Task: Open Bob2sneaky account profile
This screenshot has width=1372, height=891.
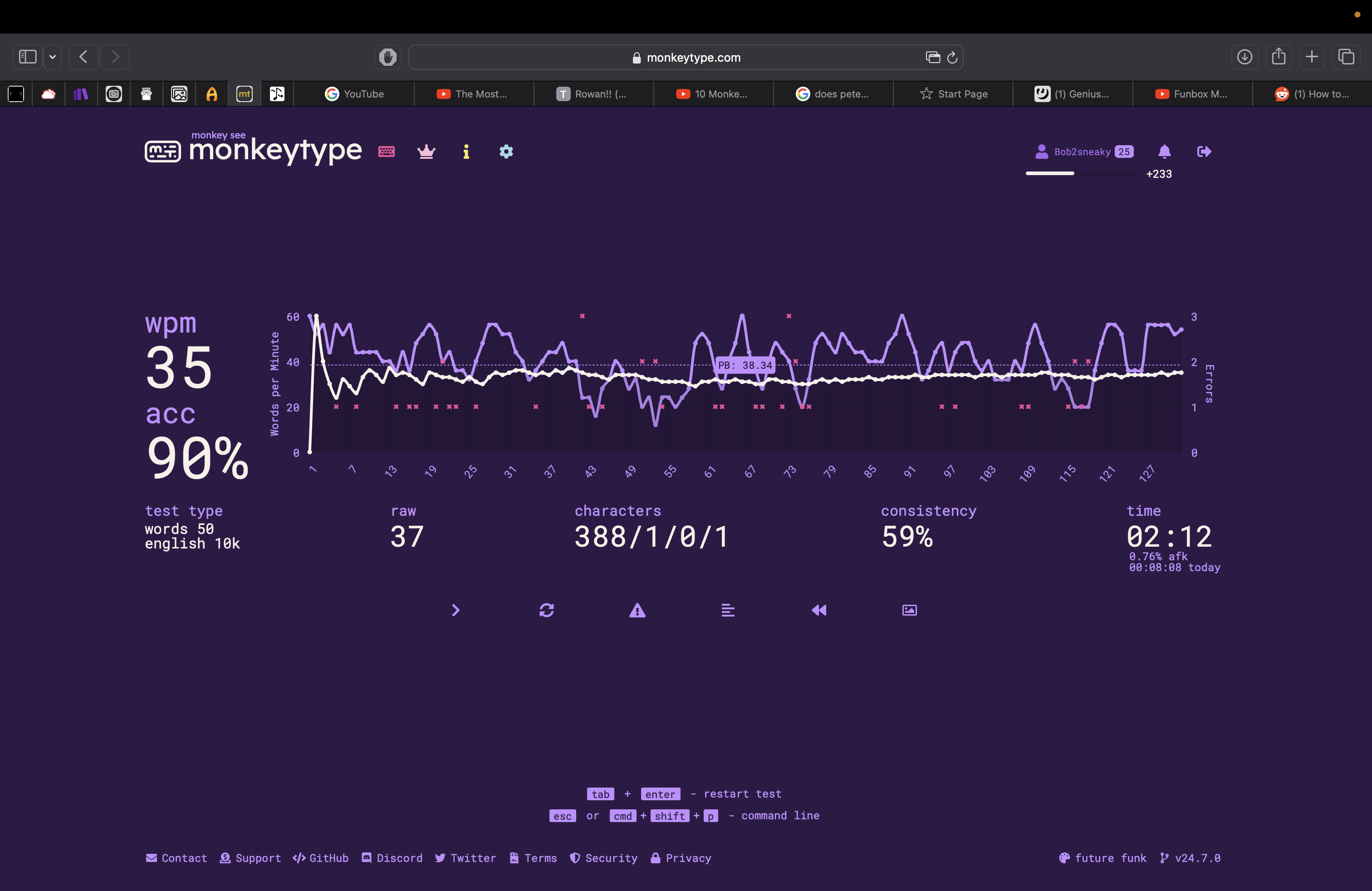Action: (1082, 152)
